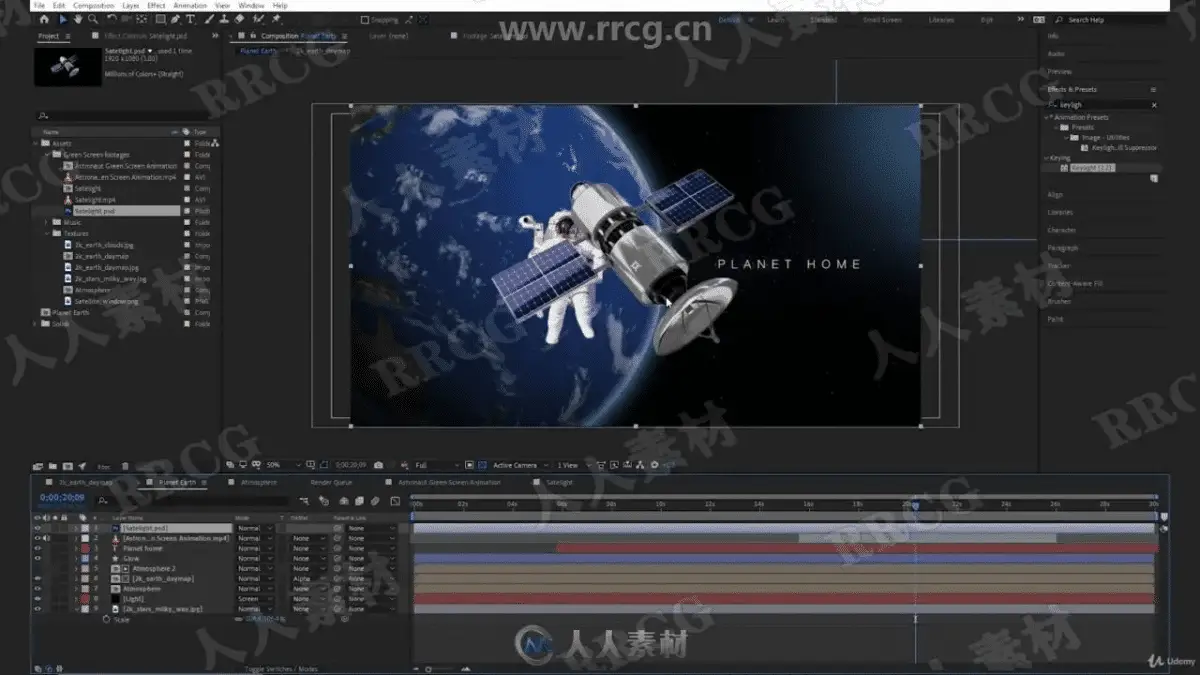Click the Interpret Footage icon in Project panel

click(x=38, y=465)
